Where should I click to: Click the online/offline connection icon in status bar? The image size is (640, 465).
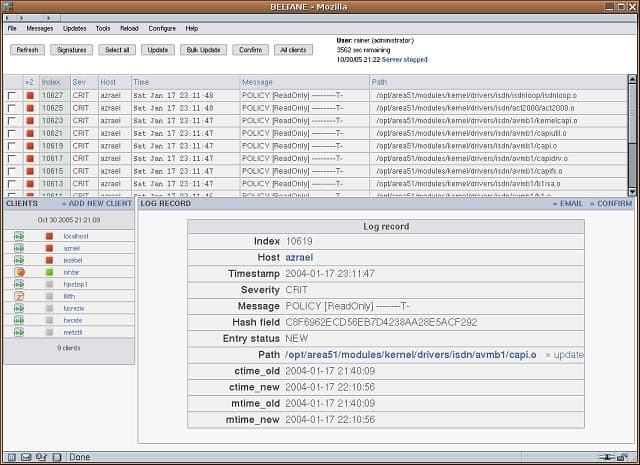(x=607, y=457)
